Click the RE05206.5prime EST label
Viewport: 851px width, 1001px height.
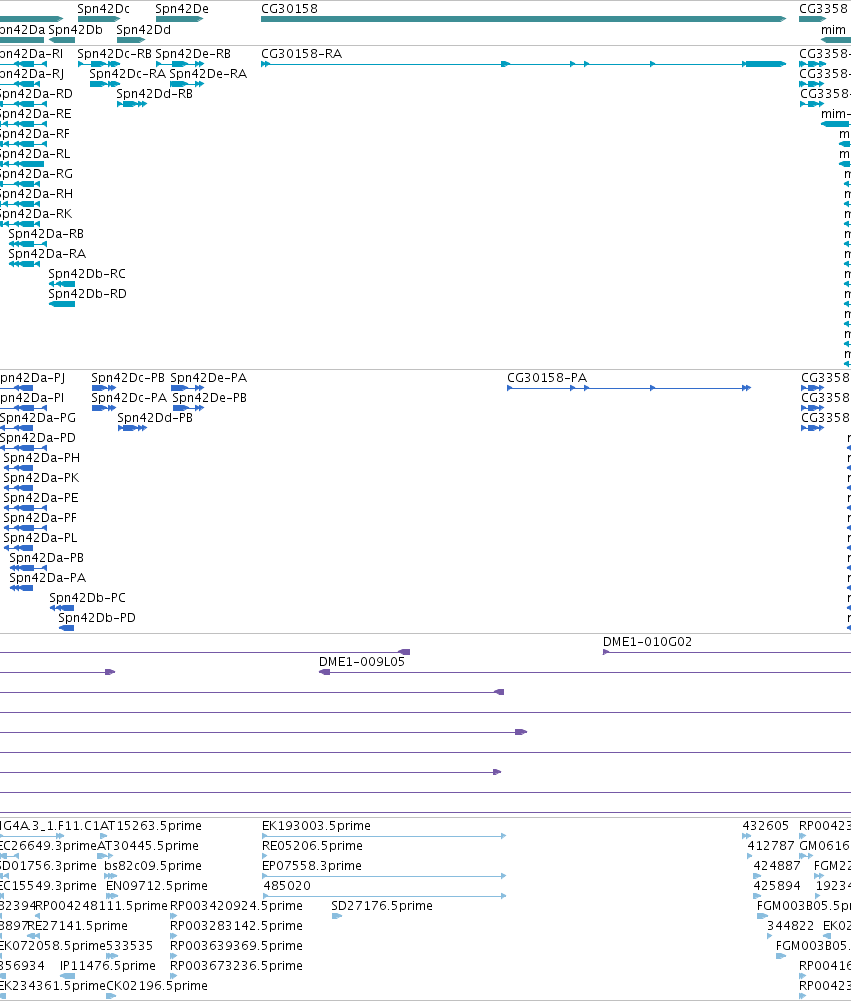(312, 846)
